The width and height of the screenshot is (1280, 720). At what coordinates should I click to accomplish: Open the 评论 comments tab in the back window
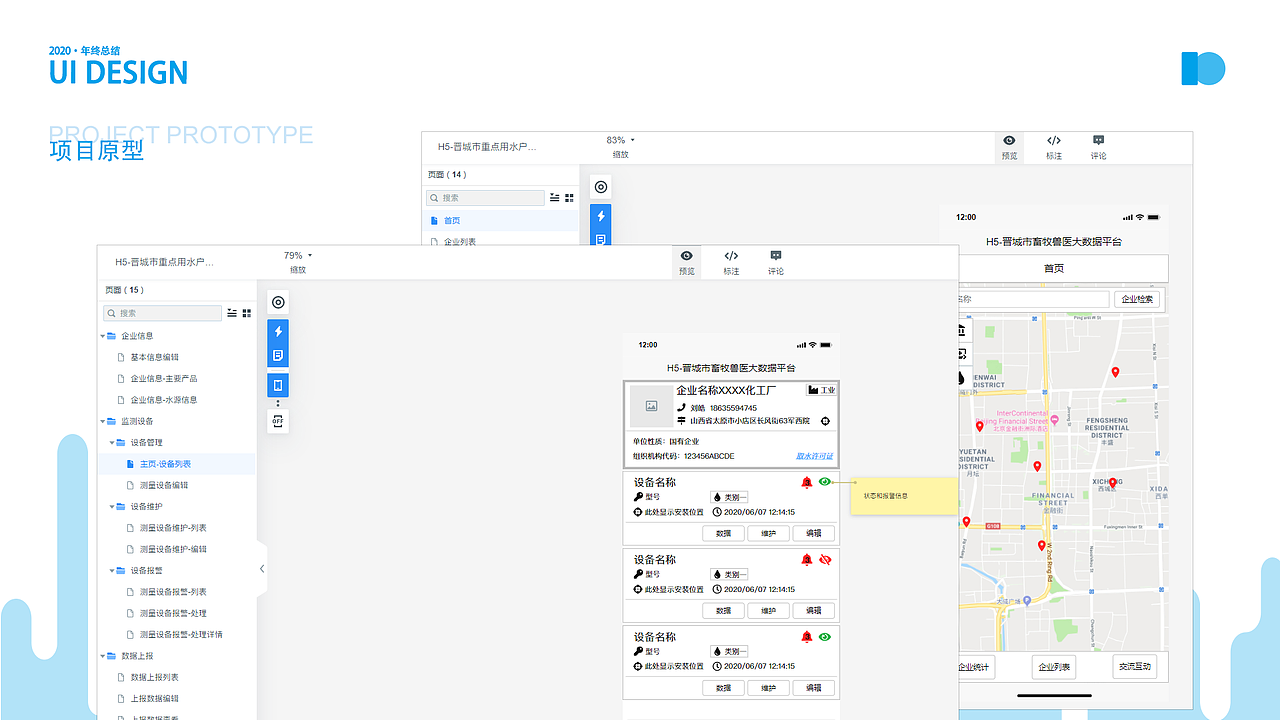pos(1098,147)
